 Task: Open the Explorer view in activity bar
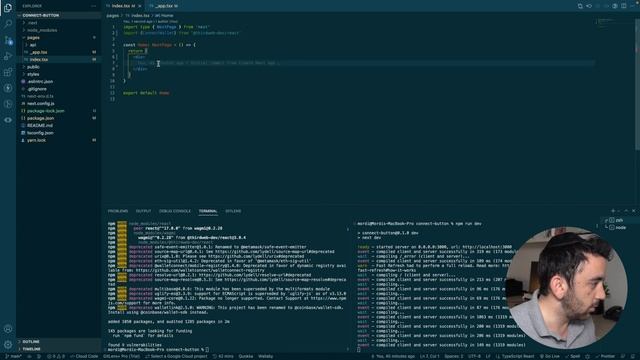click(8, 8)
